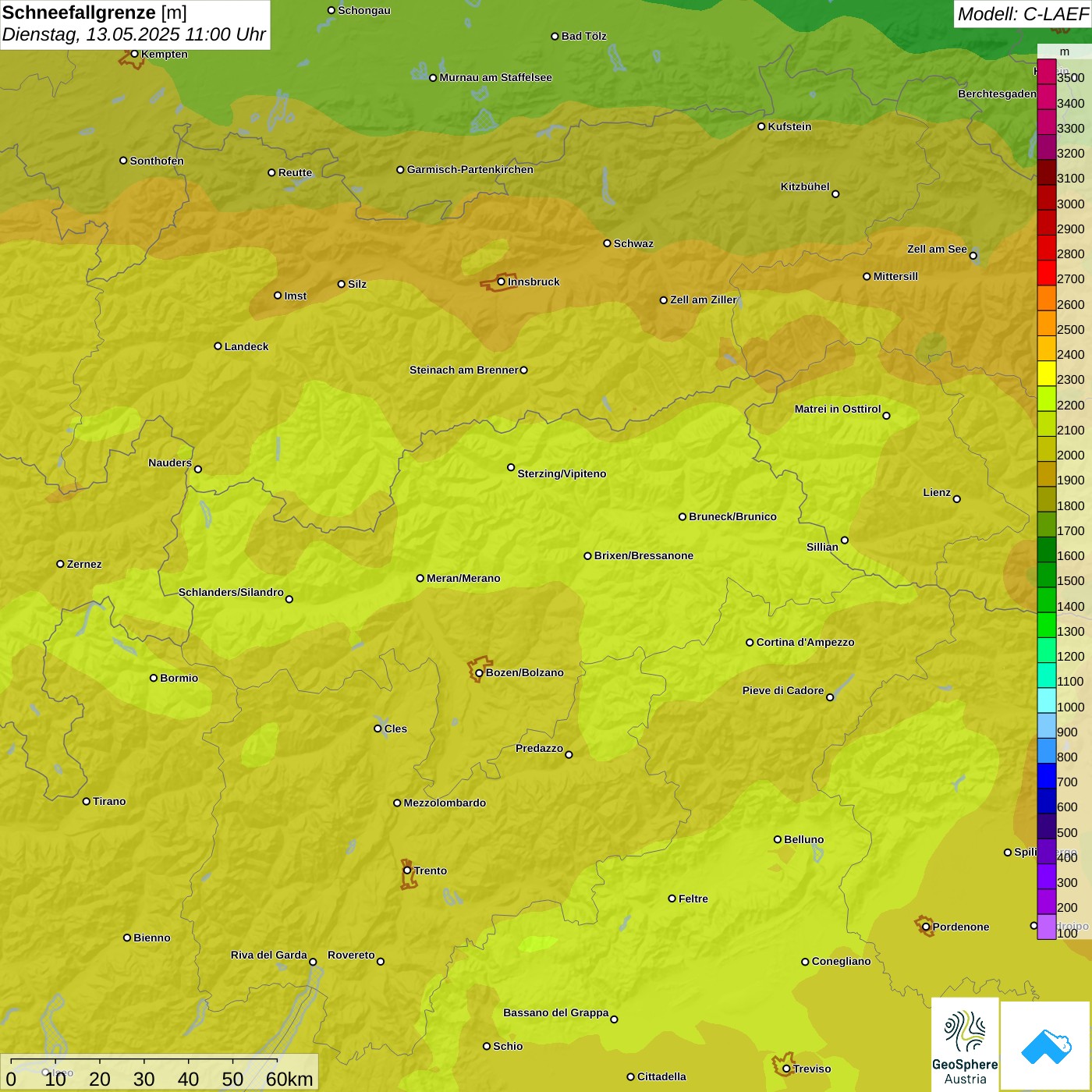Click the 'Predazzo' label
The width and height of the screenshot is (1092, 1092).
(x=539, y=748)
